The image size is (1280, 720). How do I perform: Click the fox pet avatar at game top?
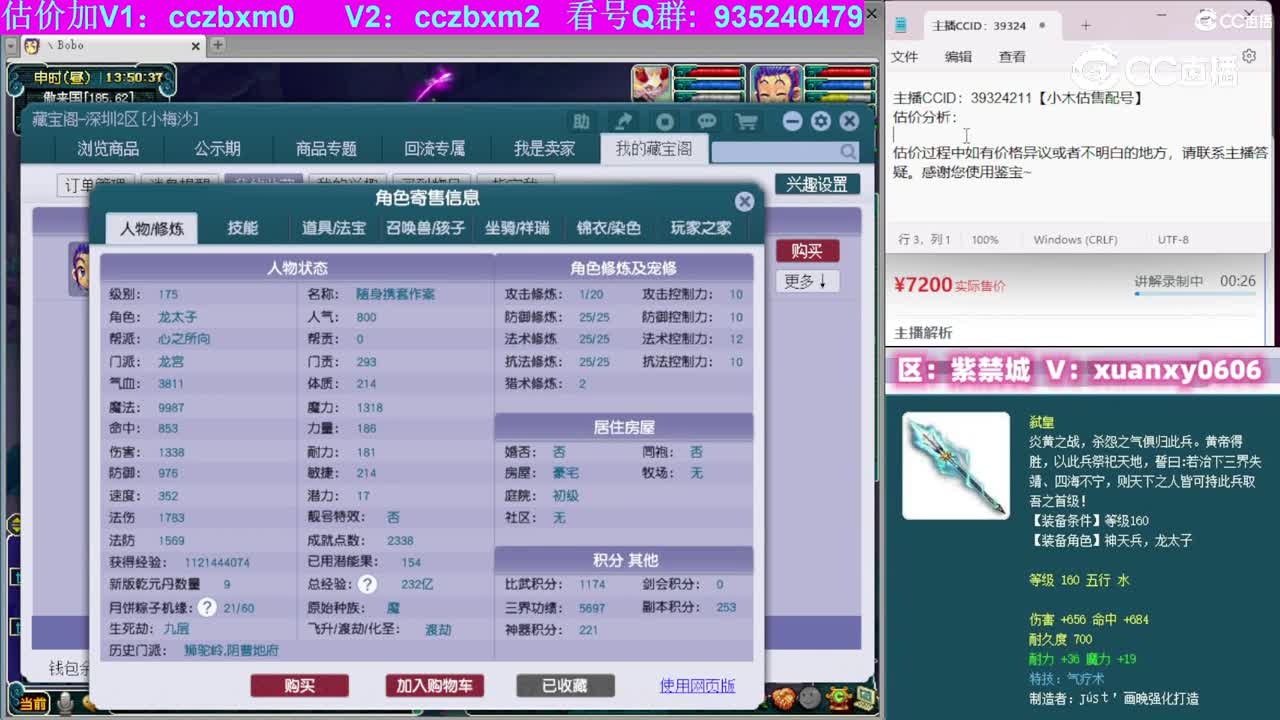(651, 84)
